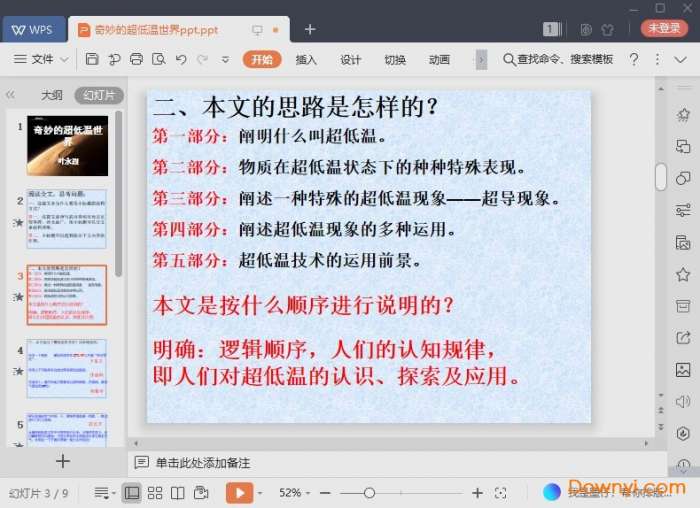This screenshot has height=508, width=700.
Task: Fit slide to window icon
Action: pos(500,493)
